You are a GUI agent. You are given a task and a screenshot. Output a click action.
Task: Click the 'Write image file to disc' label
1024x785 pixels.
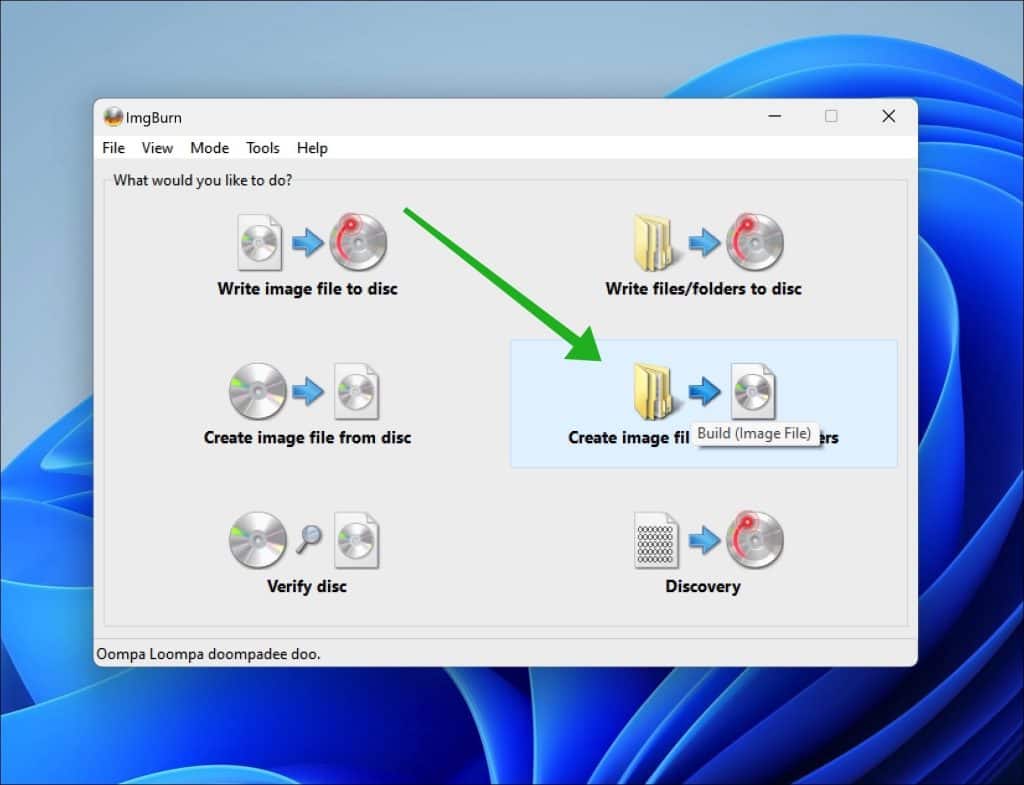tap(308, 289)
